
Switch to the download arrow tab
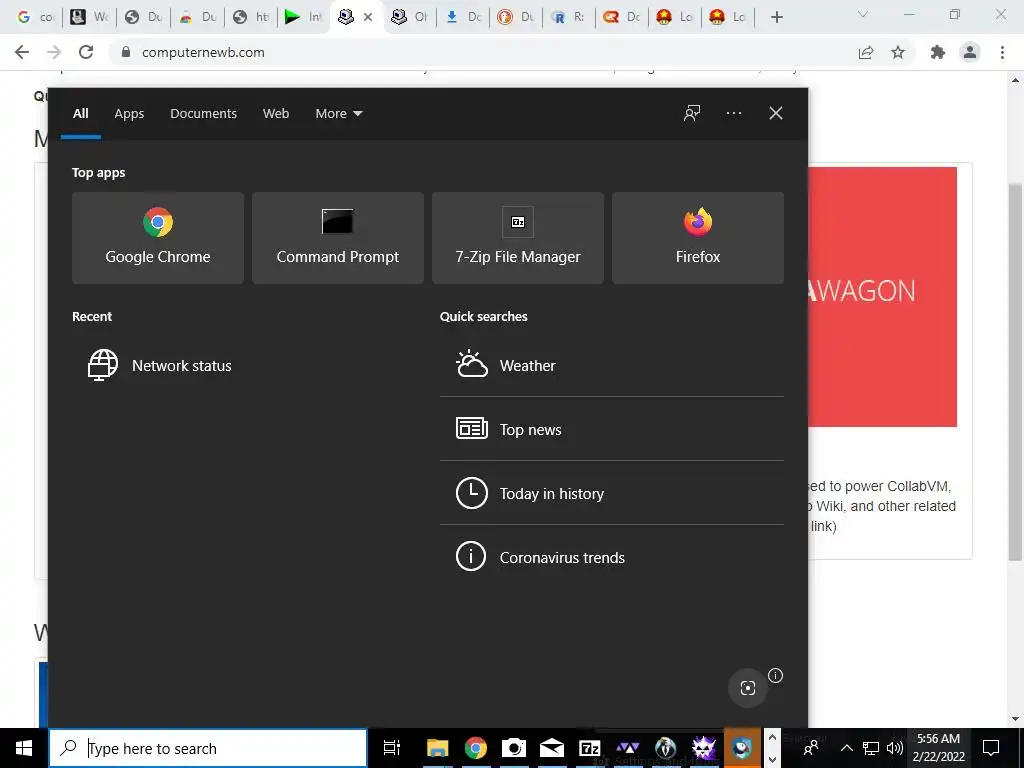464,17
